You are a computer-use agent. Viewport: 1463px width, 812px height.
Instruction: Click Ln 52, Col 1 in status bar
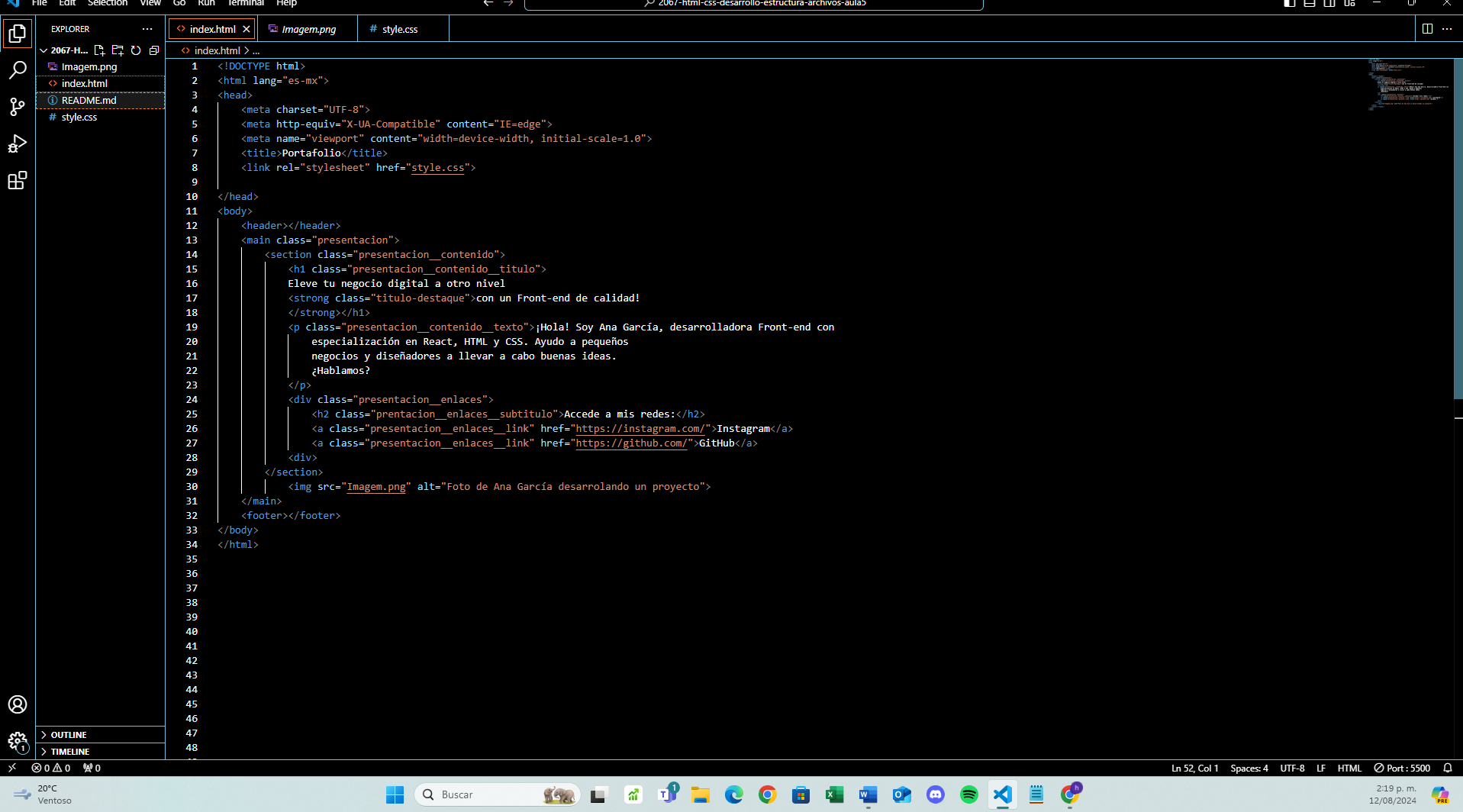[1195, 768]
